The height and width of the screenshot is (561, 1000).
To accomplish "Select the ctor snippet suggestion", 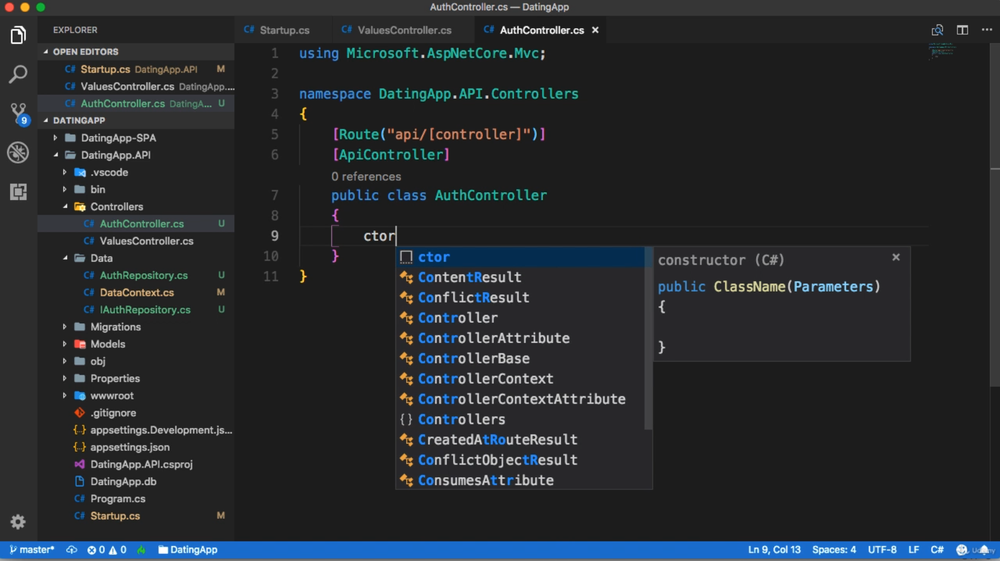I will [x=520, y=257].
